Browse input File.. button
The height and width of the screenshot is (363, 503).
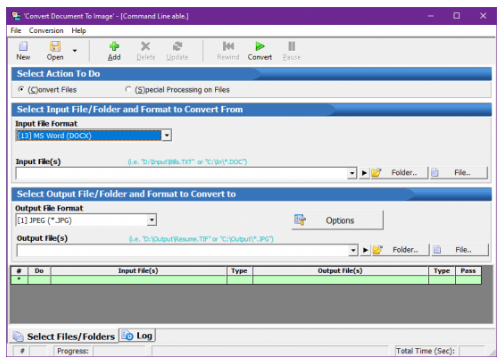coord(459,173)
